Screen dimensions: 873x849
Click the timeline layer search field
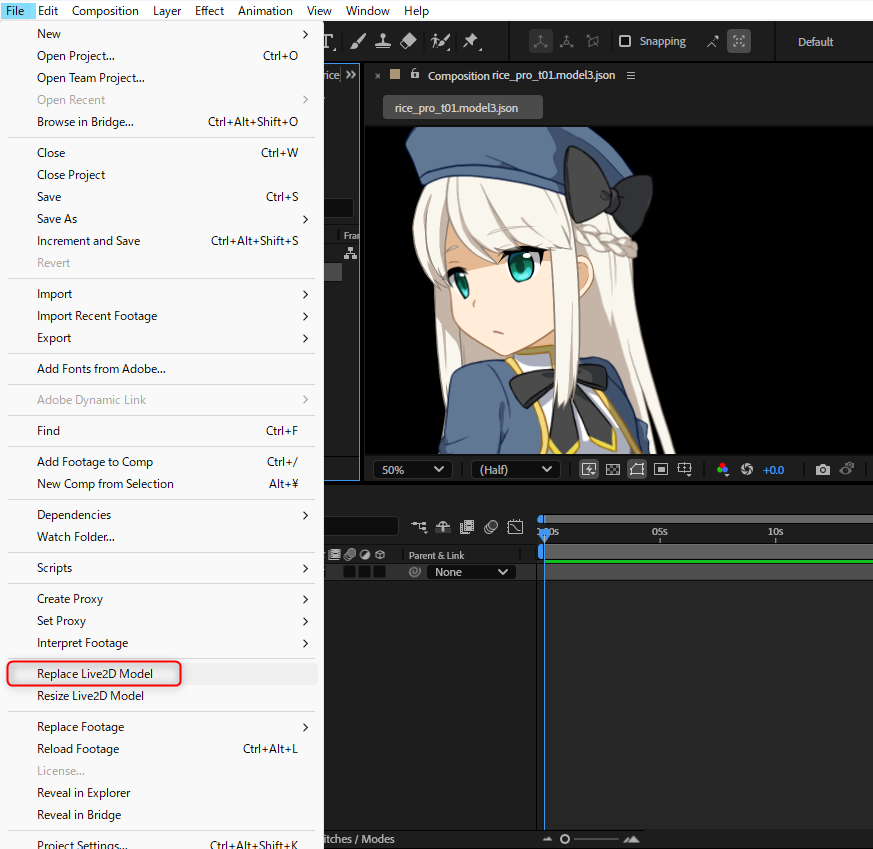tap(361, 526)
